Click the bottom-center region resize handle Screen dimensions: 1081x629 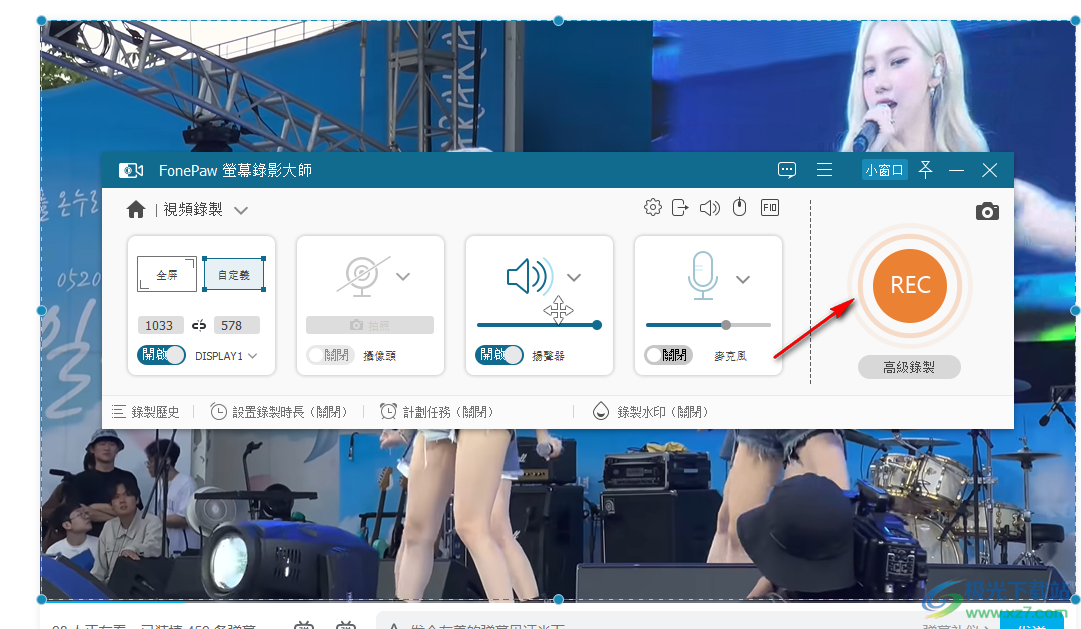click(x=558, y=599)
